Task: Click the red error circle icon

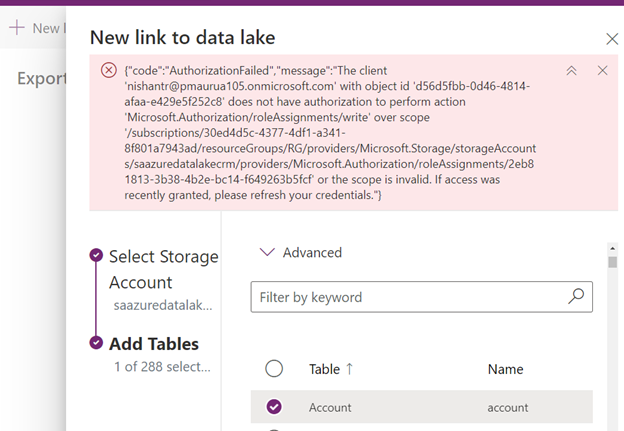Action: [x=109, y=70]
